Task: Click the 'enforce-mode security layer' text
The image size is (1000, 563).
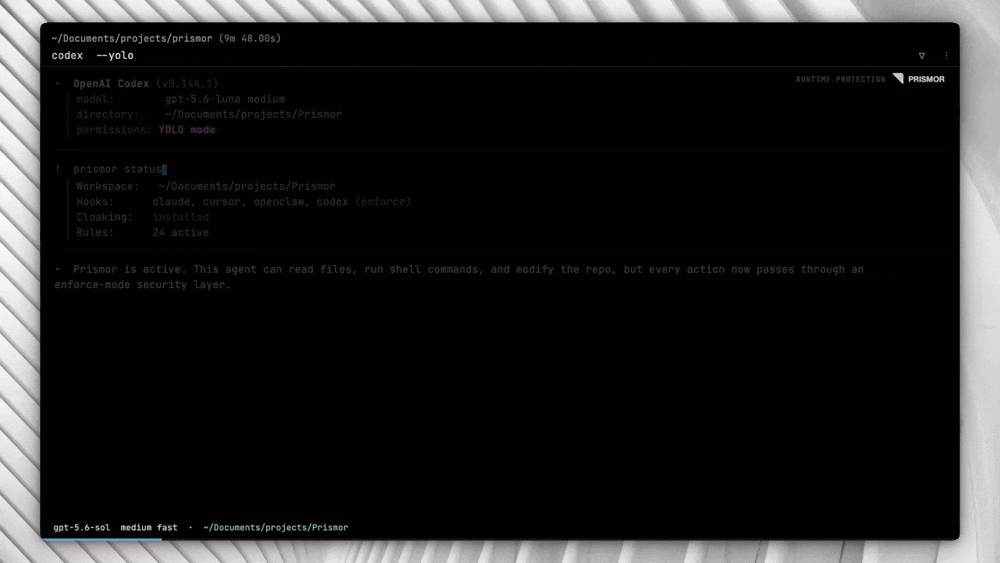Action: (x=142, y=284)
